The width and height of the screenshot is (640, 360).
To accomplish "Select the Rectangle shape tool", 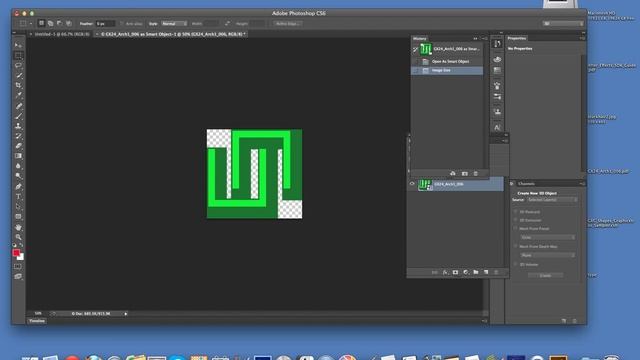I will point(18,217).
